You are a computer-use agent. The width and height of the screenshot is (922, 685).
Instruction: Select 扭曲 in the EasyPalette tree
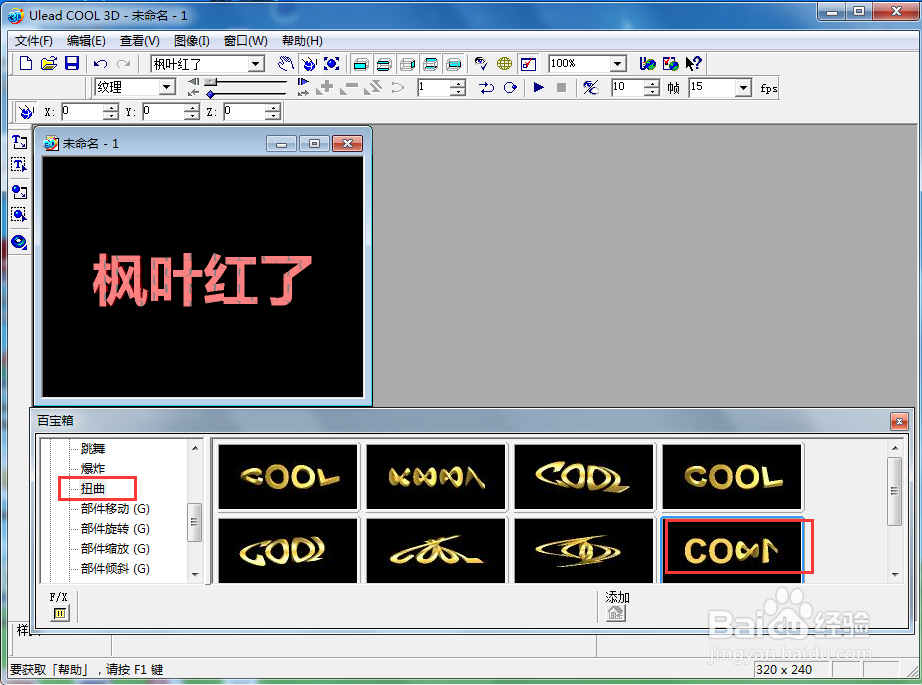[x=93, y=489]
